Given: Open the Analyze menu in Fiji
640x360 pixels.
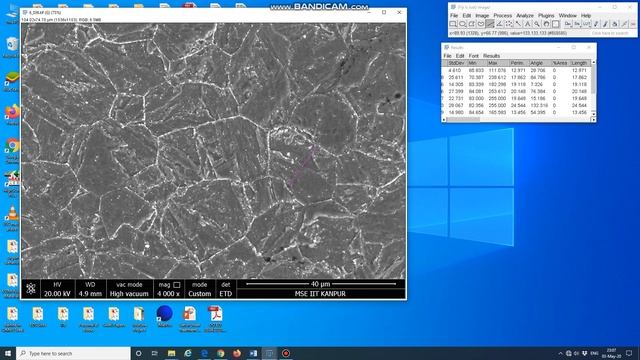Looking at the screenshot, I should [x=525, y=16].
